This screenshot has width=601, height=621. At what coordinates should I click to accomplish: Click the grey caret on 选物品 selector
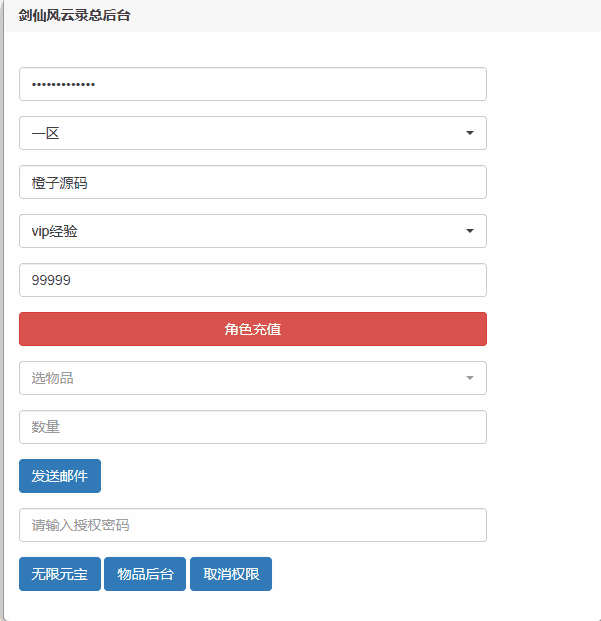coord(469,378)
